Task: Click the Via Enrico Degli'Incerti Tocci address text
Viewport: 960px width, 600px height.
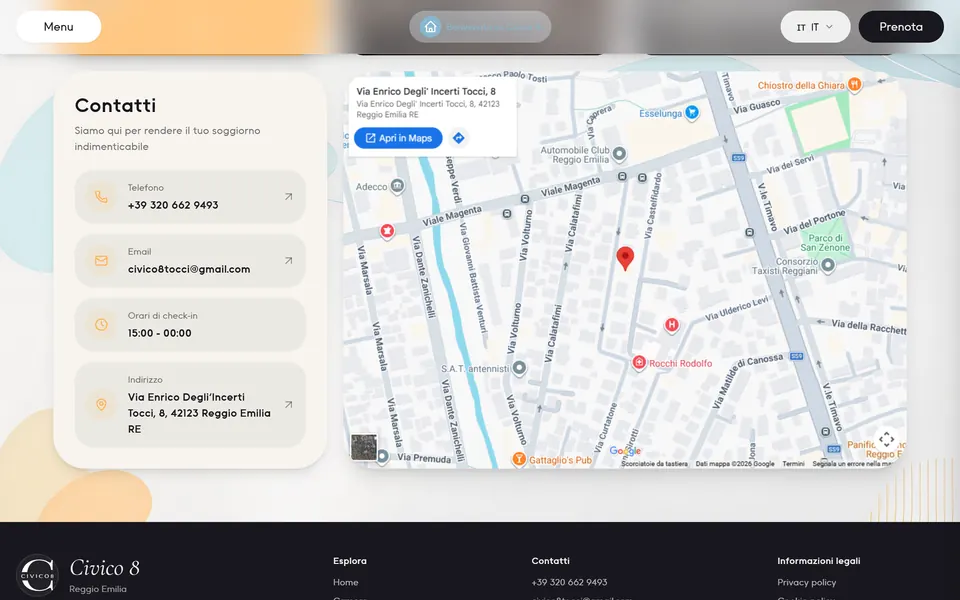Action: (x=199, y=413)
